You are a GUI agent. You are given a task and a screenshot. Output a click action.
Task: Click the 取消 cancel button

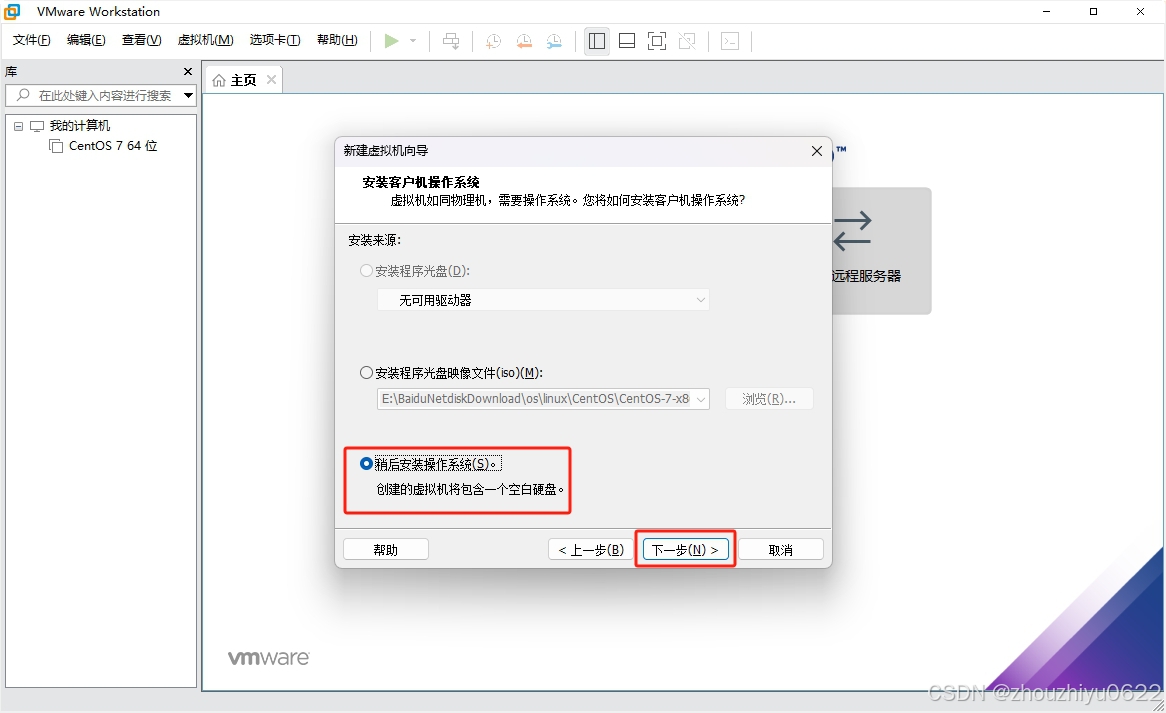coord(781,549)
